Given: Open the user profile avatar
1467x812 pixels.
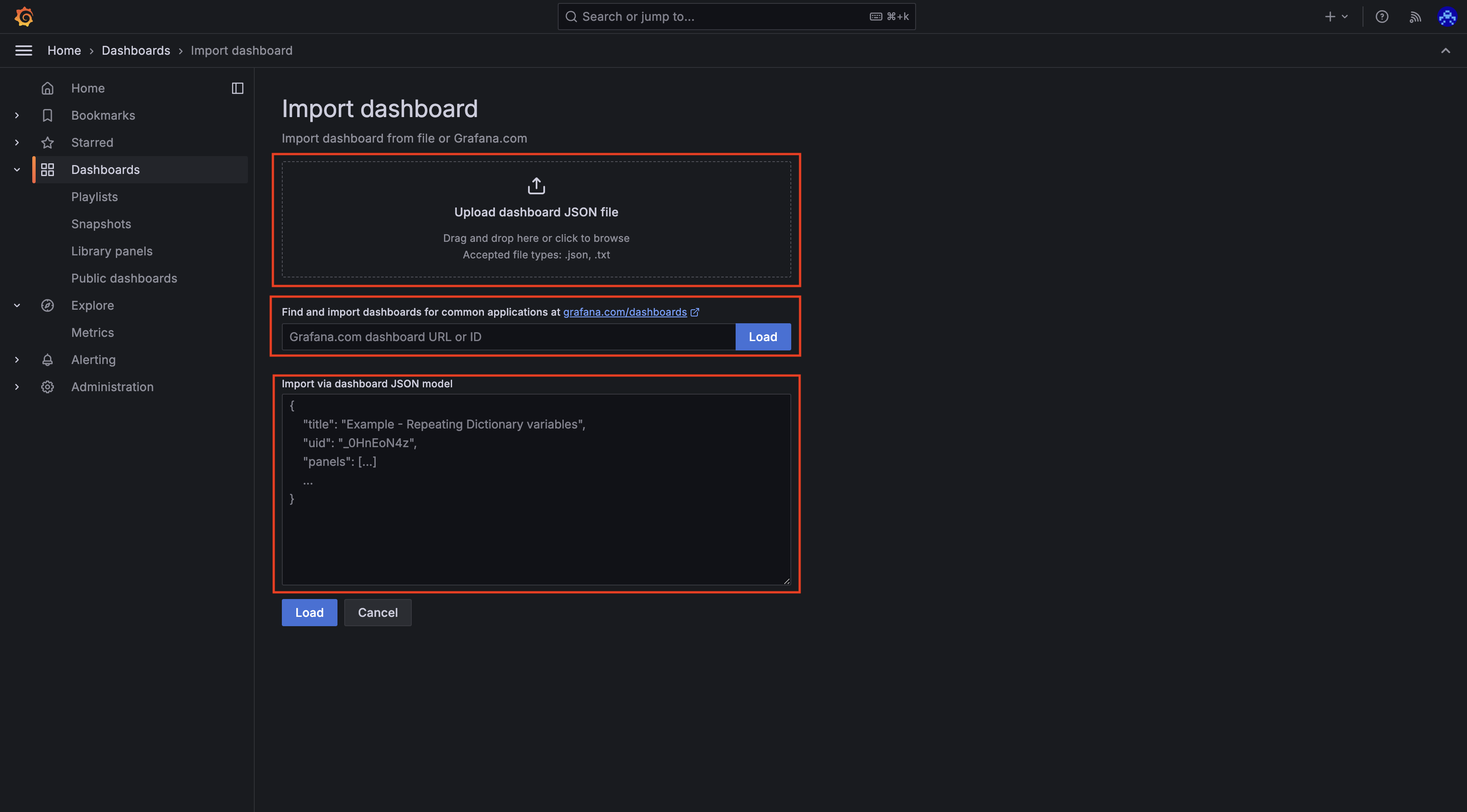Looking at the screenshot, I should (x=1447, y=17).
